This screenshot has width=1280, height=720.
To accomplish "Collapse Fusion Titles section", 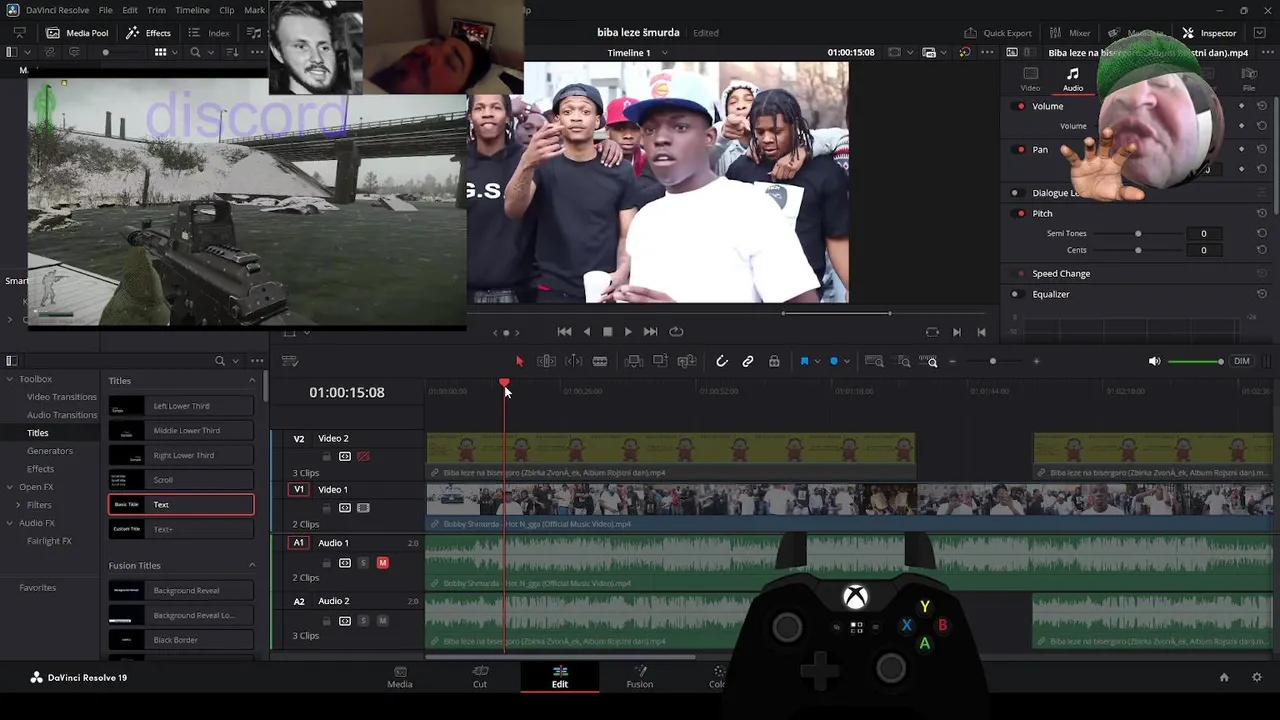I will pos(252,566).
